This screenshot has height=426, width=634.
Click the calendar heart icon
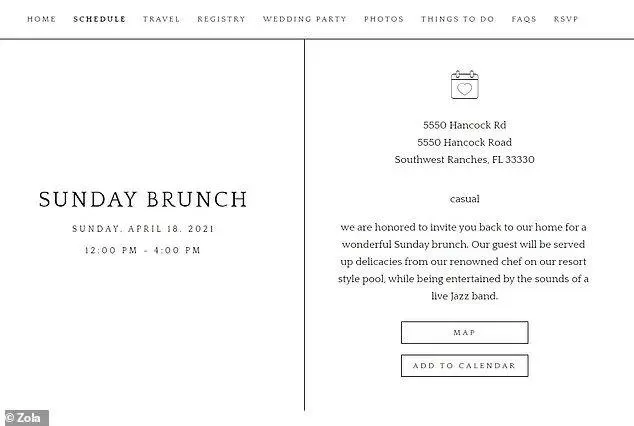click(465, 84)
